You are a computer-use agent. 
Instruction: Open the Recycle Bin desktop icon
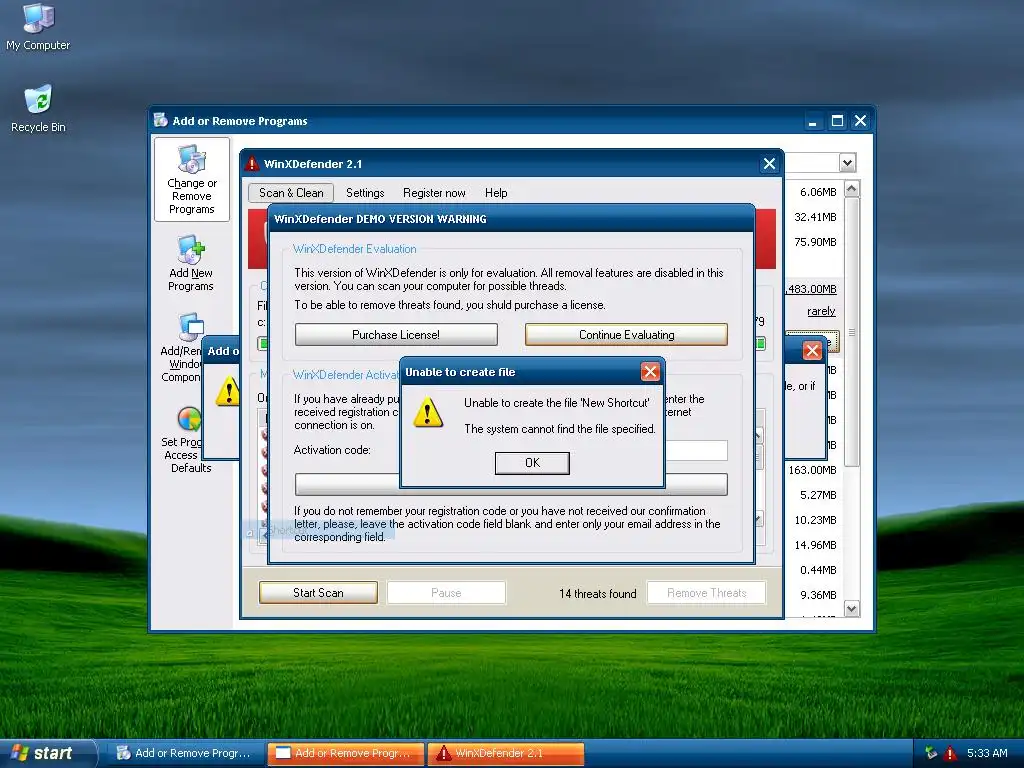tap(38, 108)
